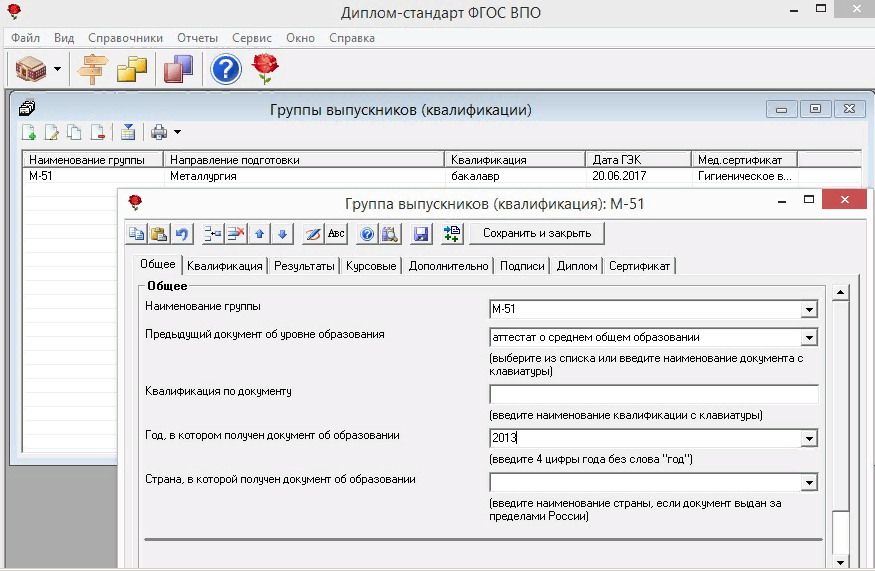Image resolution: width=875 pixels, height=571 pixels.
Task: Click the blue move up arrow icon
Action: click(x=260, y=234)
